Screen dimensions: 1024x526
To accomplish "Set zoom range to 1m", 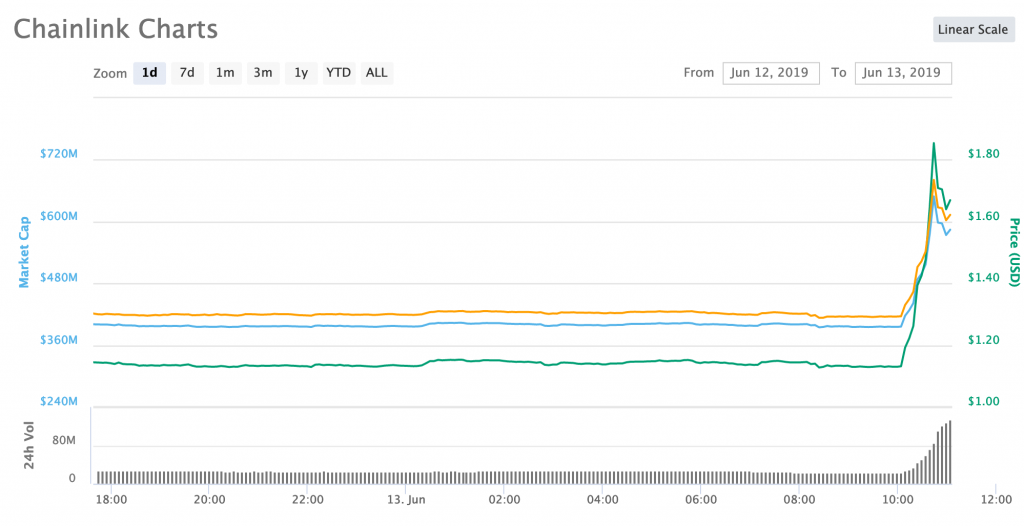I will point(225,72).
